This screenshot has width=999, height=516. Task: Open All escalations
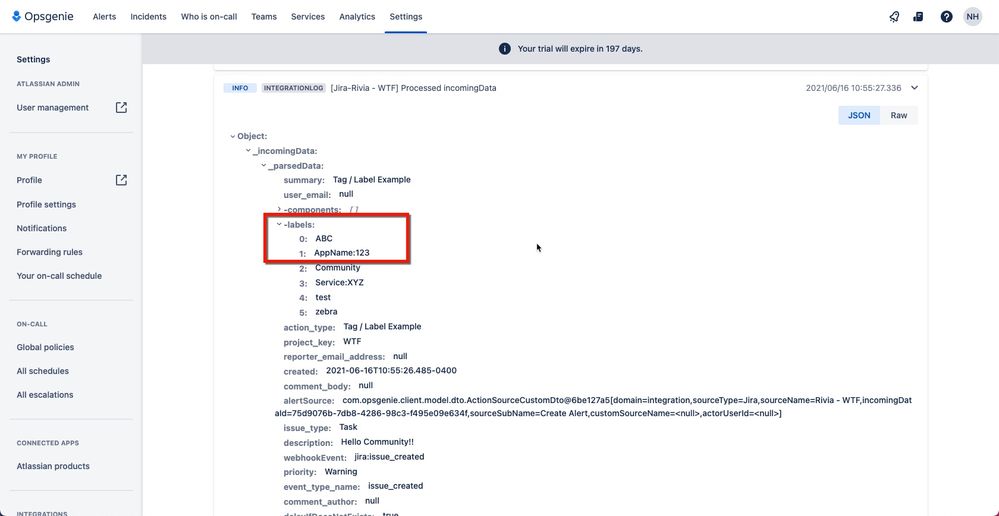(45, 395)
